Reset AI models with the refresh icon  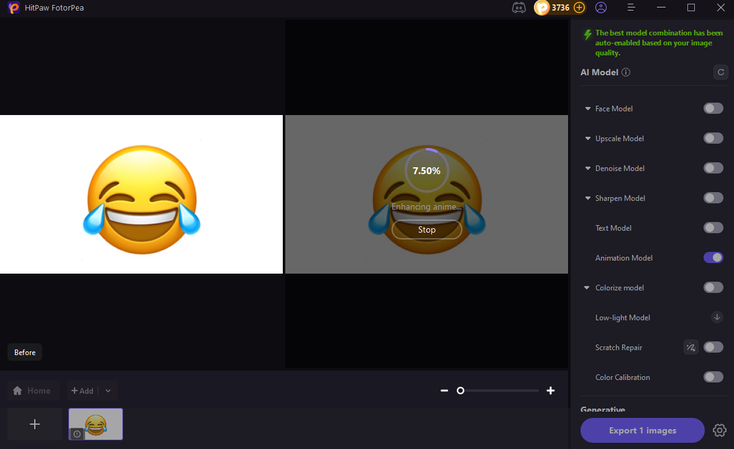(720, 72)
